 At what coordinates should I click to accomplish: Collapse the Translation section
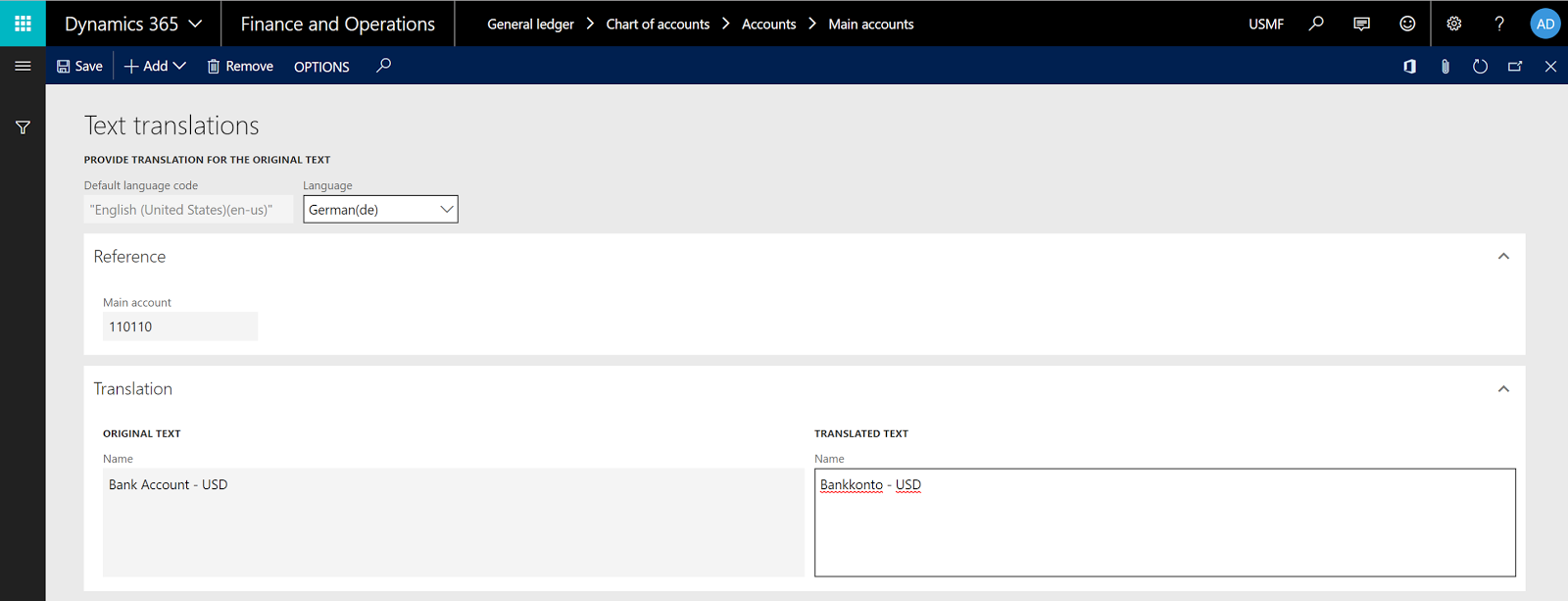coord(1503,389)
